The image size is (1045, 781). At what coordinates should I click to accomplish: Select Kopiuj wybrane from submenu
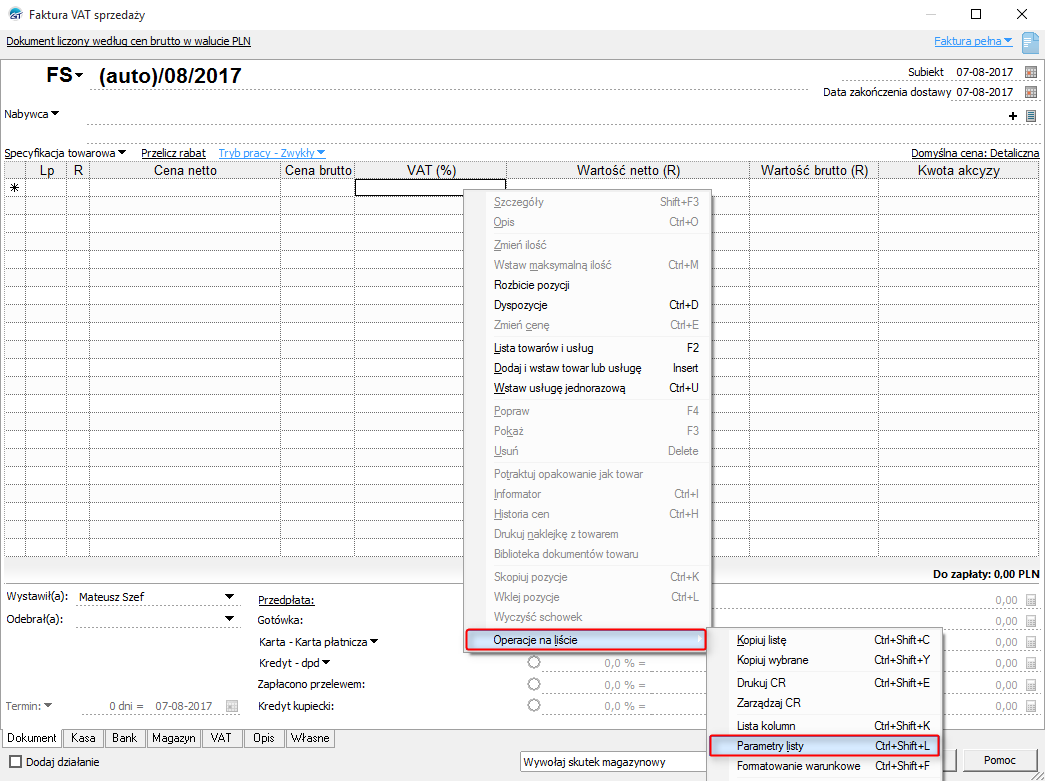pos(824,660)
